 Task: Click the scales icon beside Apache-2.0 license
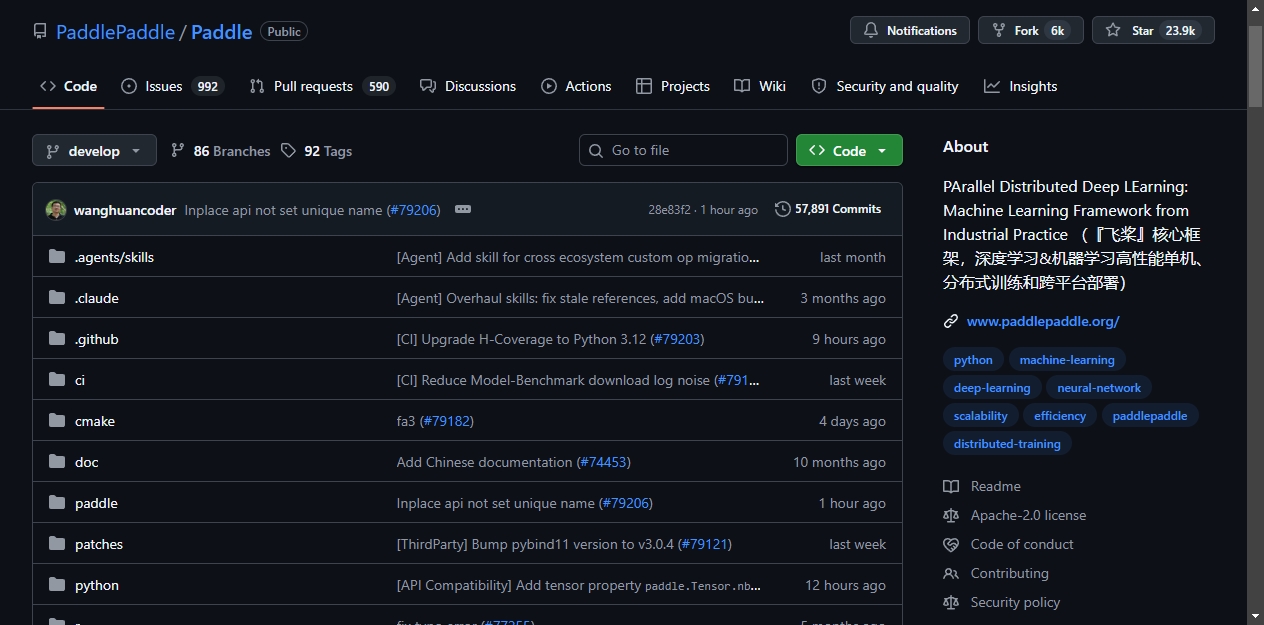(951, 515)
